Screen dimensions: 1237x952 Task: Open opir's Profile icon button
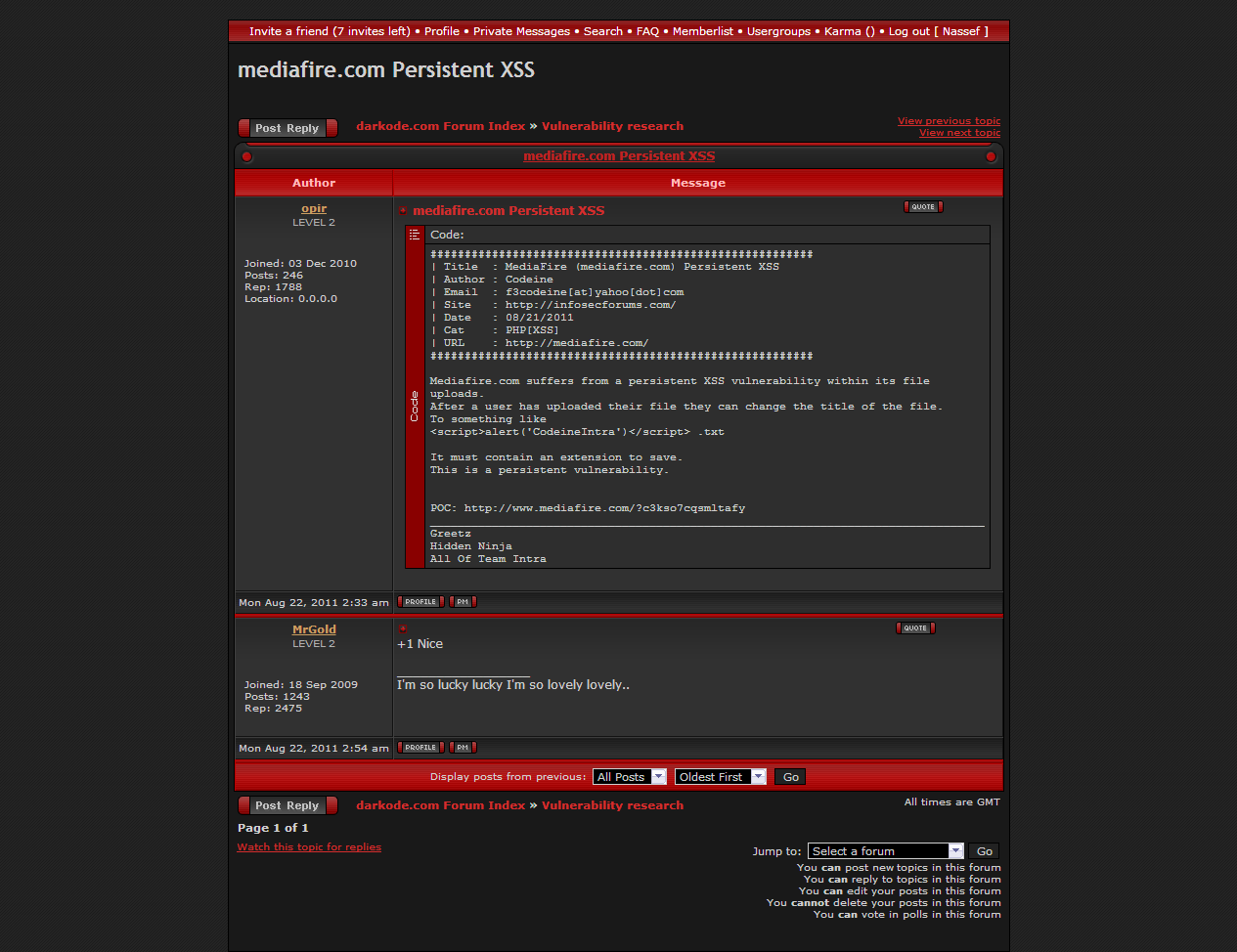click(x=420, y=602)
